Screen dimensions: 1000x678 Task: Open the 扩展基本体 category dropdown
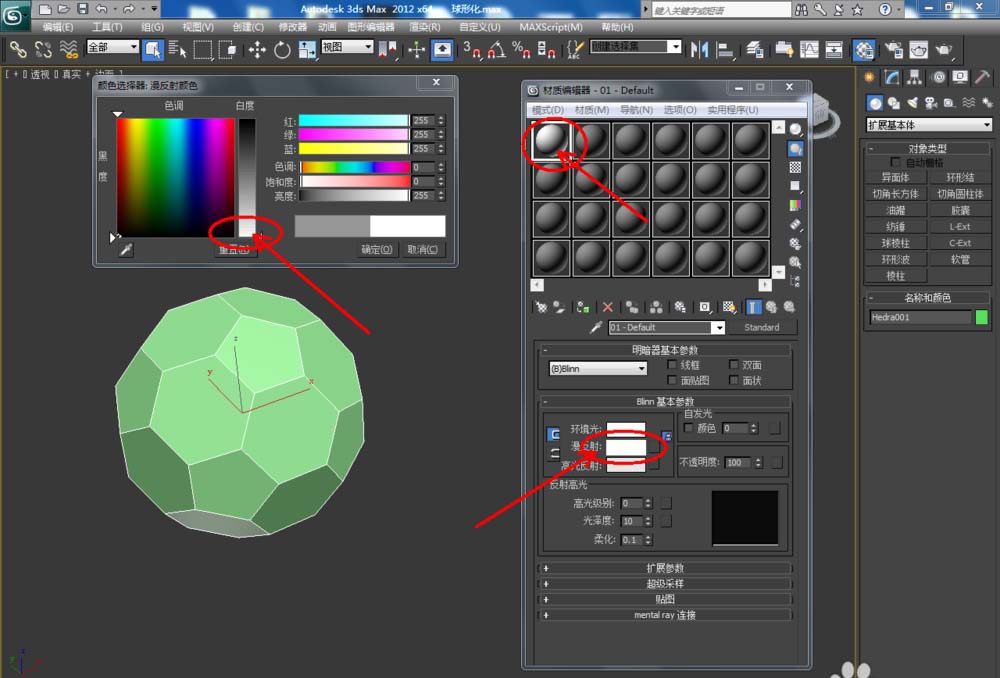(929, 125)
